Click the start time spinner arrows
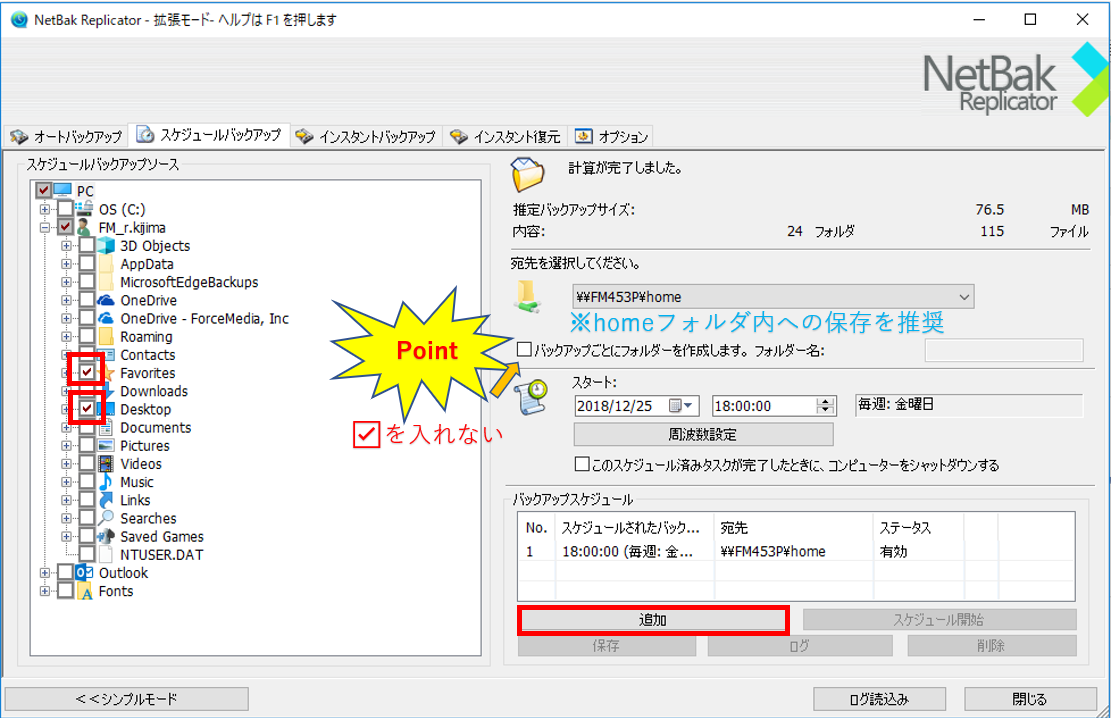 (x=825, y=406)
